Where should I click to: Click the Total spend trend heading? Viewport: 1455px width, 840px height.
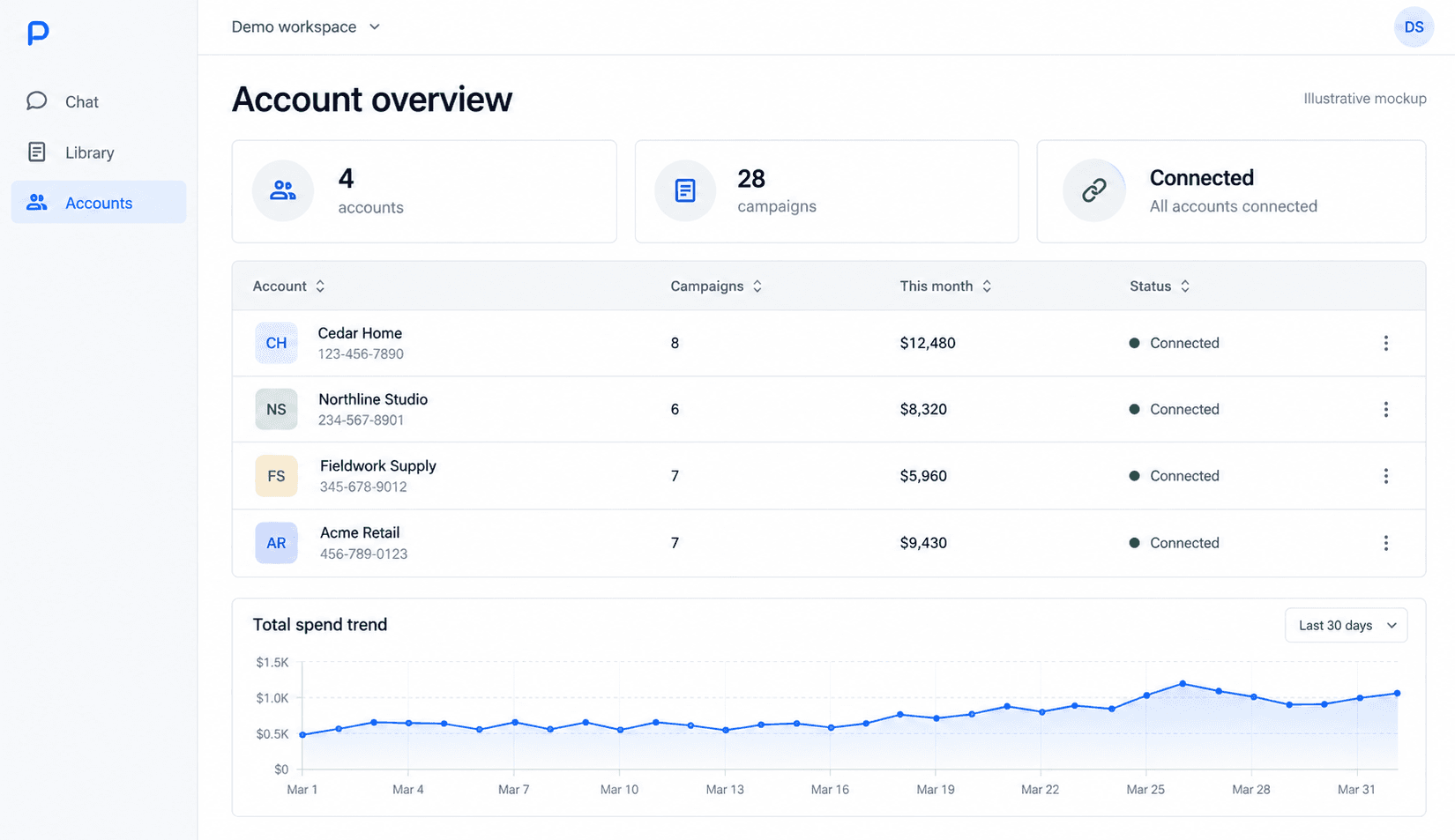tap(320, 624)
